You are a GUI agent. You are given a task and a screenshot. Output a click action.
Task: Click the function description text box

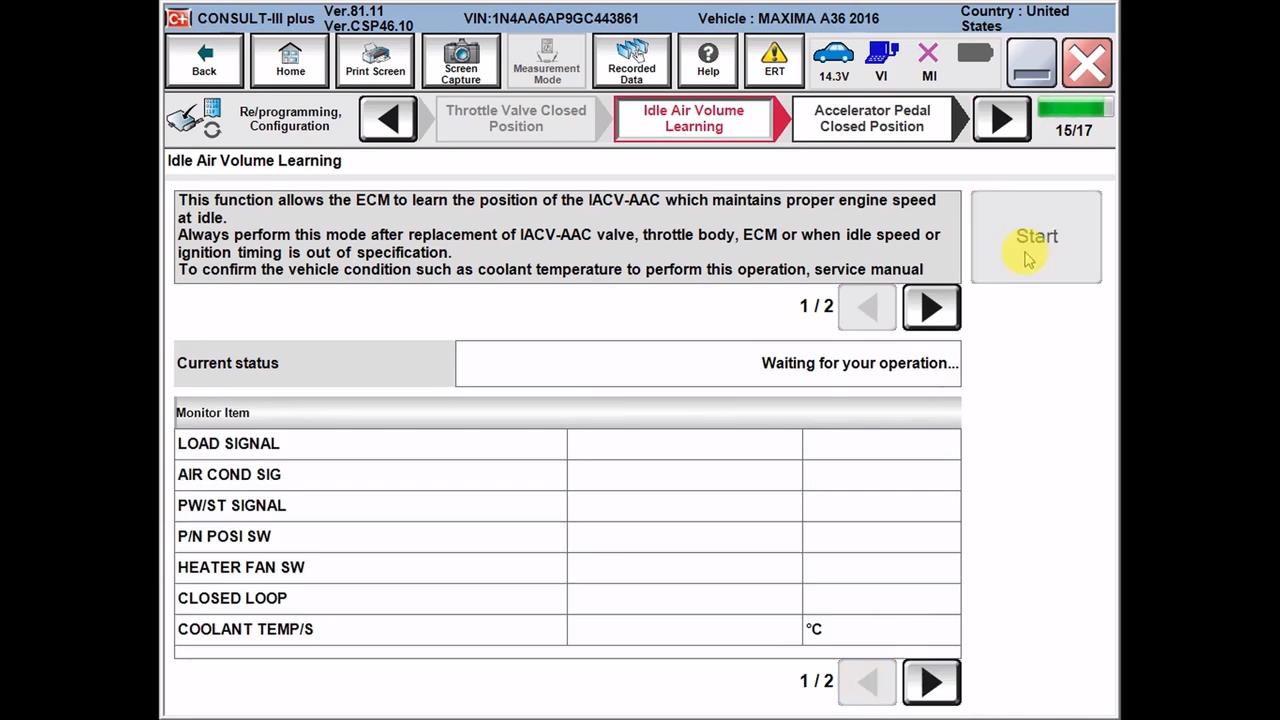(567, 237)
